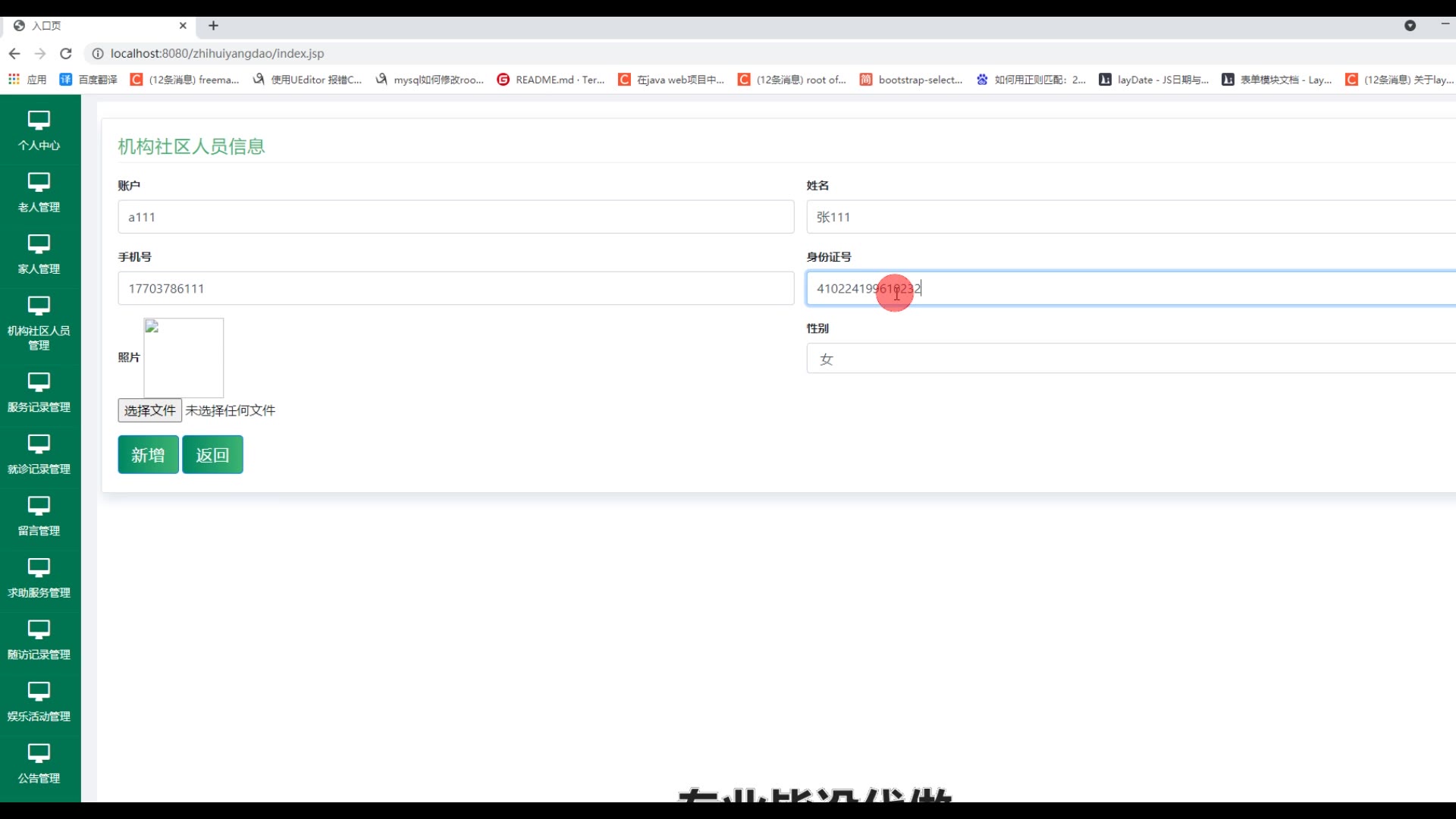Open 就诊记录管理 sidebar icon
The height and width of the screenshot is (819, 1456).
tap(39, 444)
